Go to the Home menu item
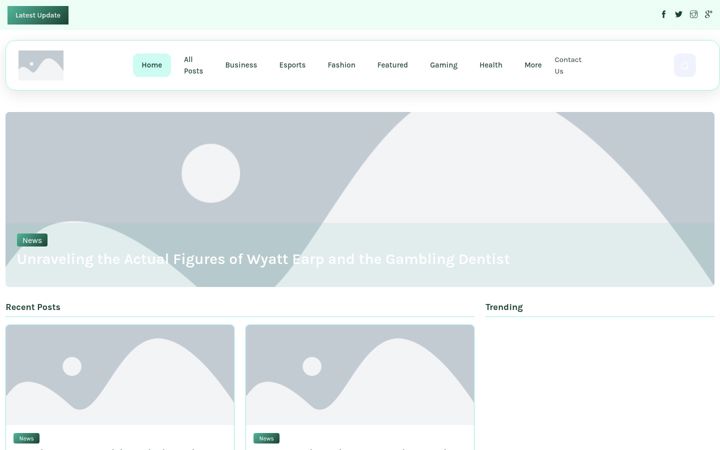Image resolution: width=720 pixels, height=450 pixels. click(152, 65)
